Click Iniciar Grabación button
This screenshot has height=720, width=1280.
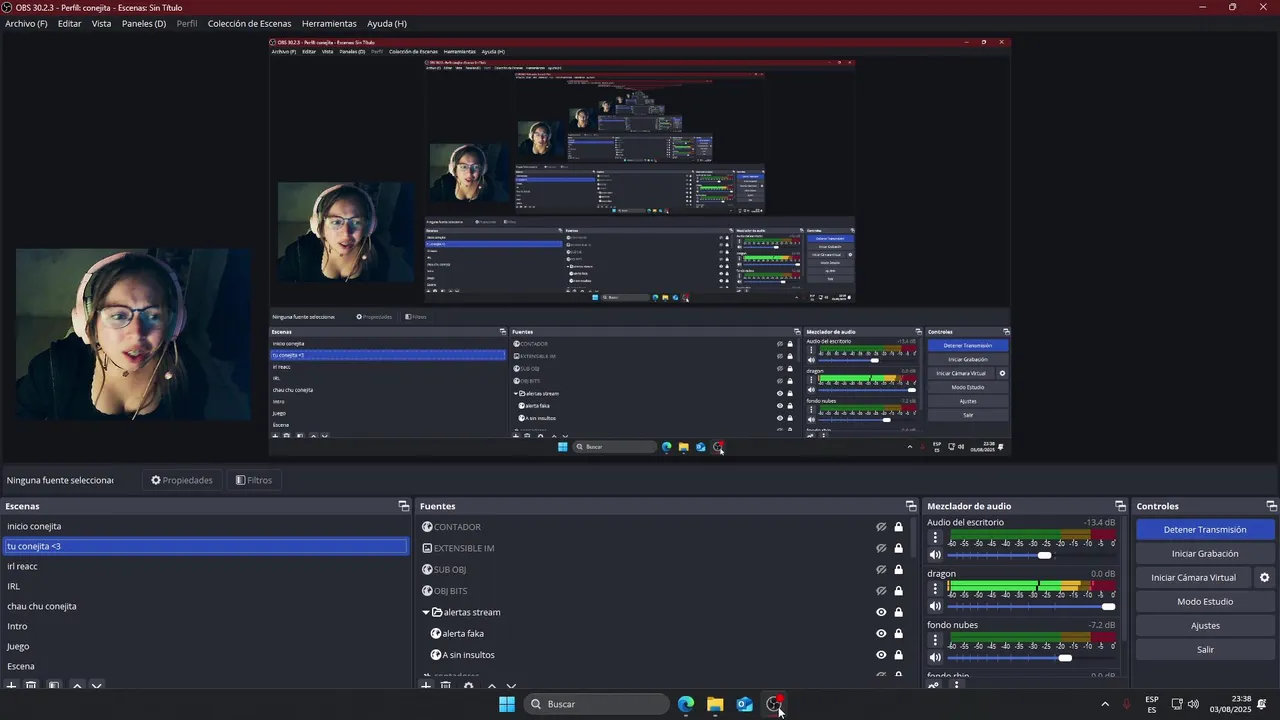(1205, 554)
